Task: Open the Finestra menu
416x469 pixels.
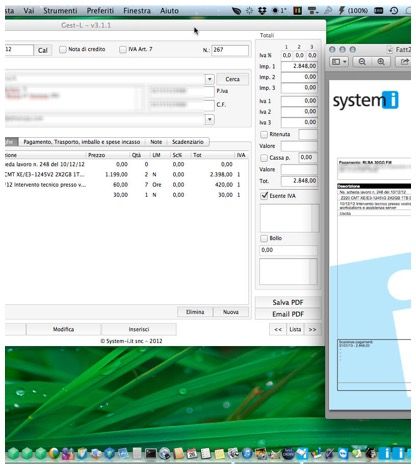Action: pos(137,11)
